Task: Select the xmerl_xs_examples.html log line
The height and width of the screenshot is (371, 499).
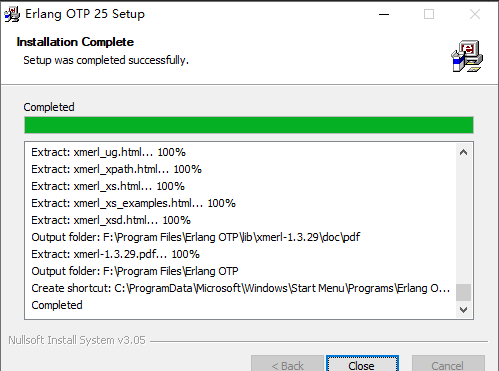Action: pyautogui.click(x=133, y=203)
